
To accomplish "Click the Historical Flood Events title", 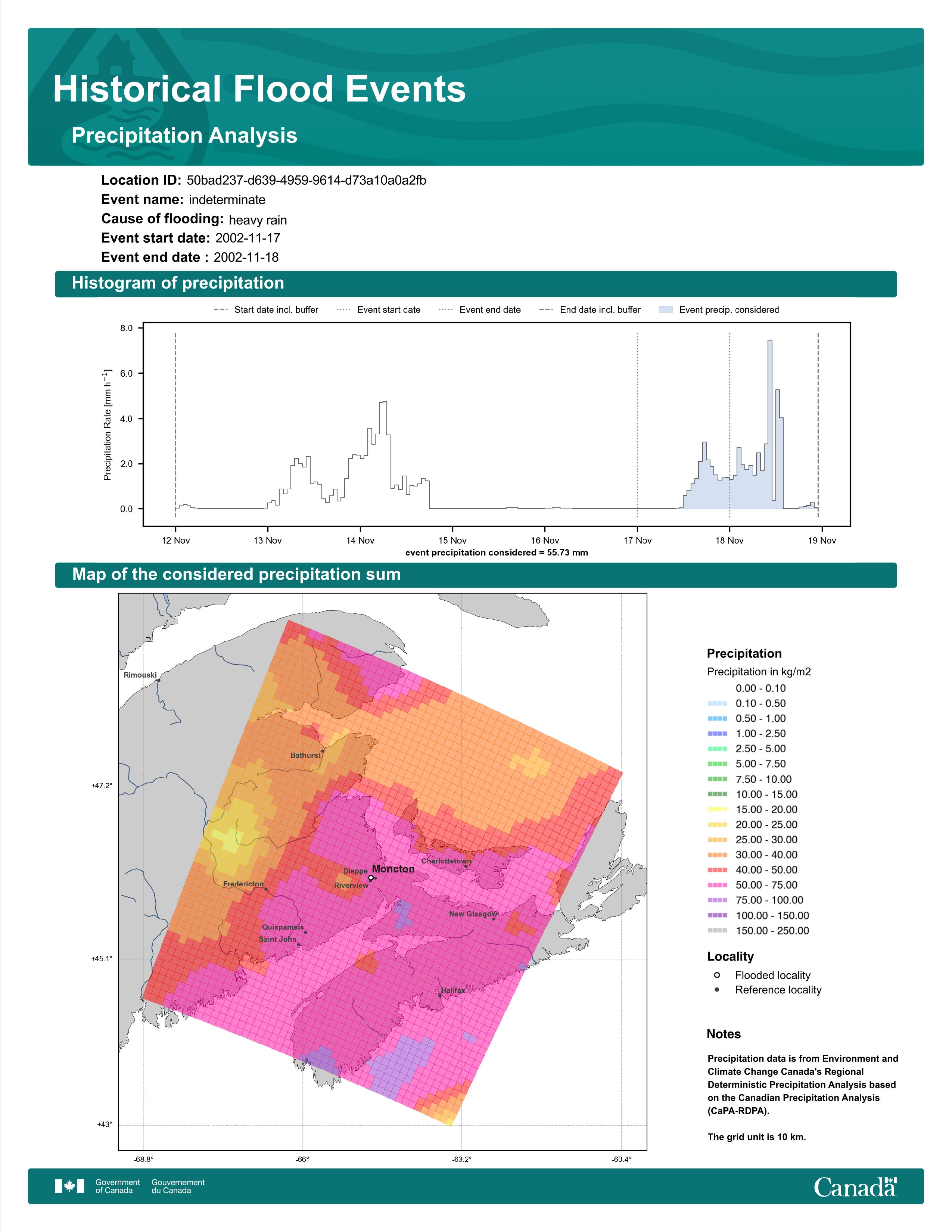I will click(x=259, y=89).
